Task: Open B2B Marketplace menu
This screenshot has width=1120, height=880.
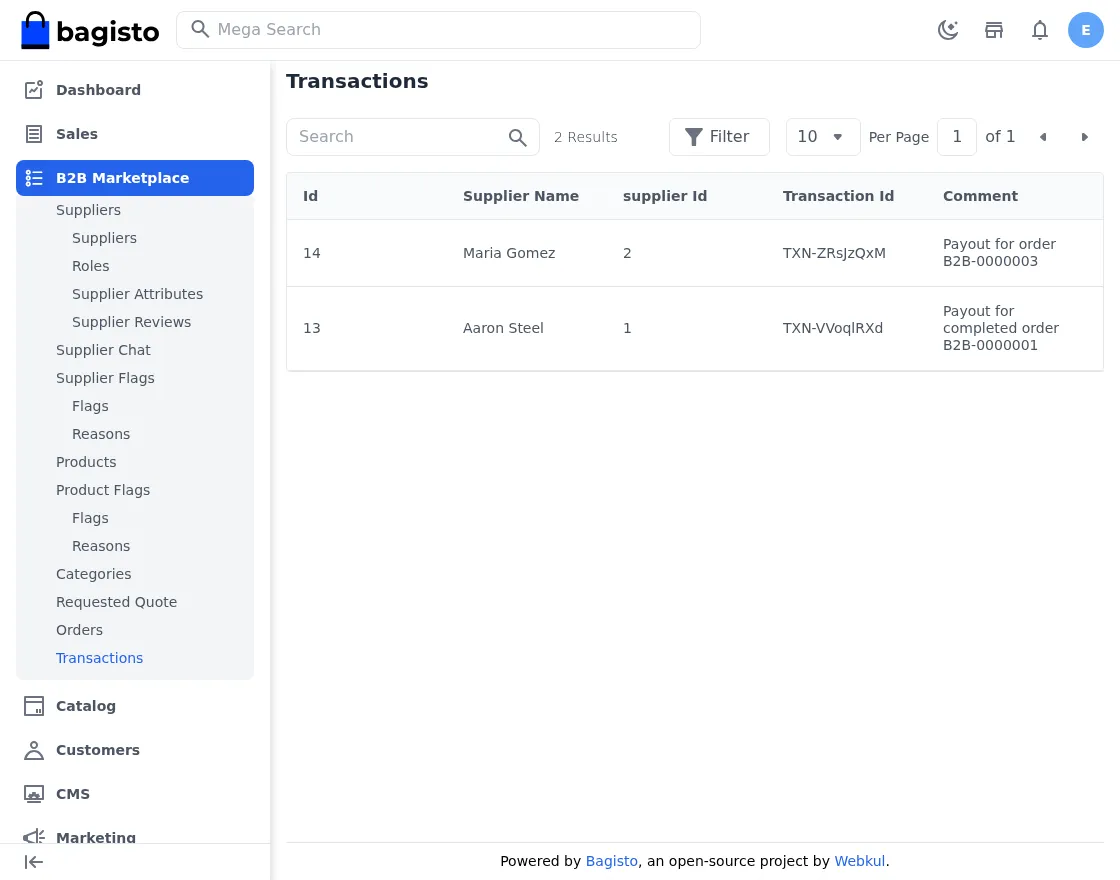Action: click(x=135, y=178)
